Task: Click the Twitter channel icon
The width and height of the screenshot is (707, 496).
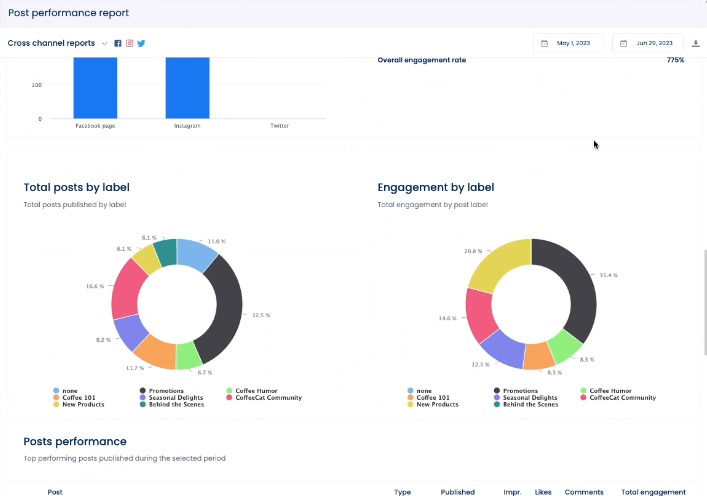Action: 142,44
